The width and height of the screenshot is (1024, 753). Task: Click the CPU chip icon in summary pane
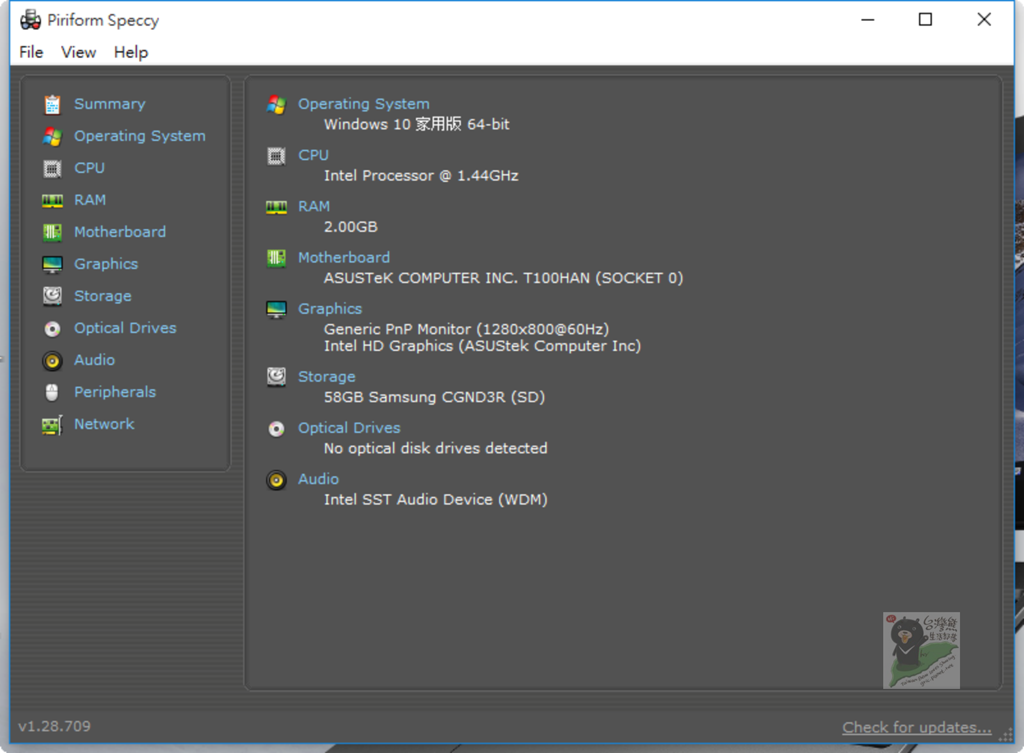coord(276,156)
